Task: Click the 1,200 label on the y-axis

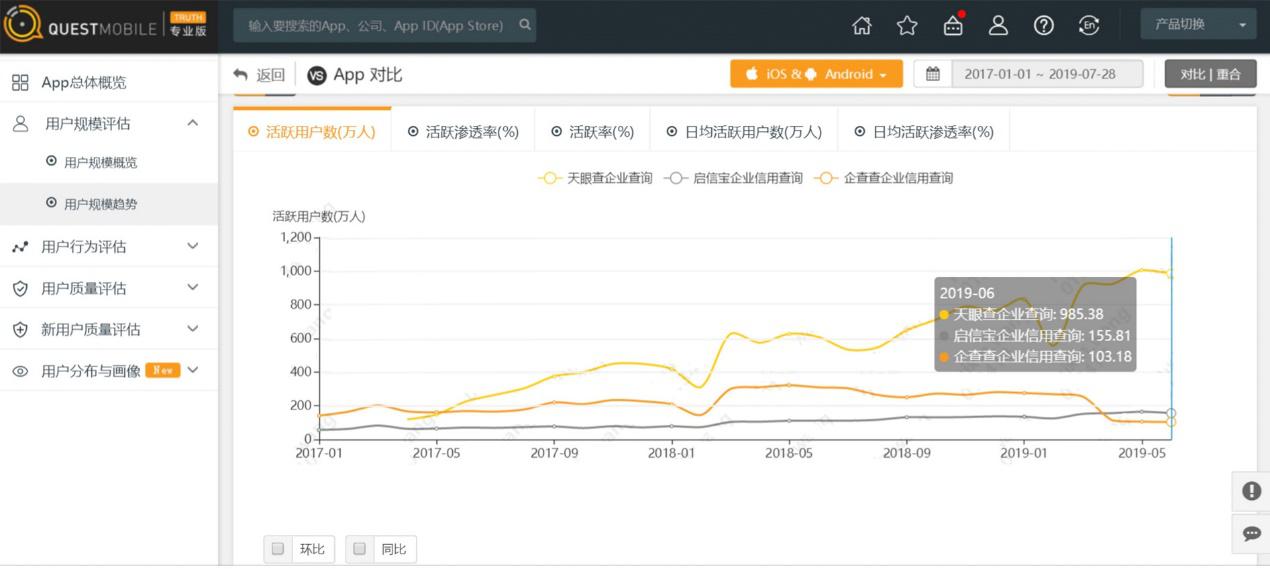Action: [x=296, y=237]
